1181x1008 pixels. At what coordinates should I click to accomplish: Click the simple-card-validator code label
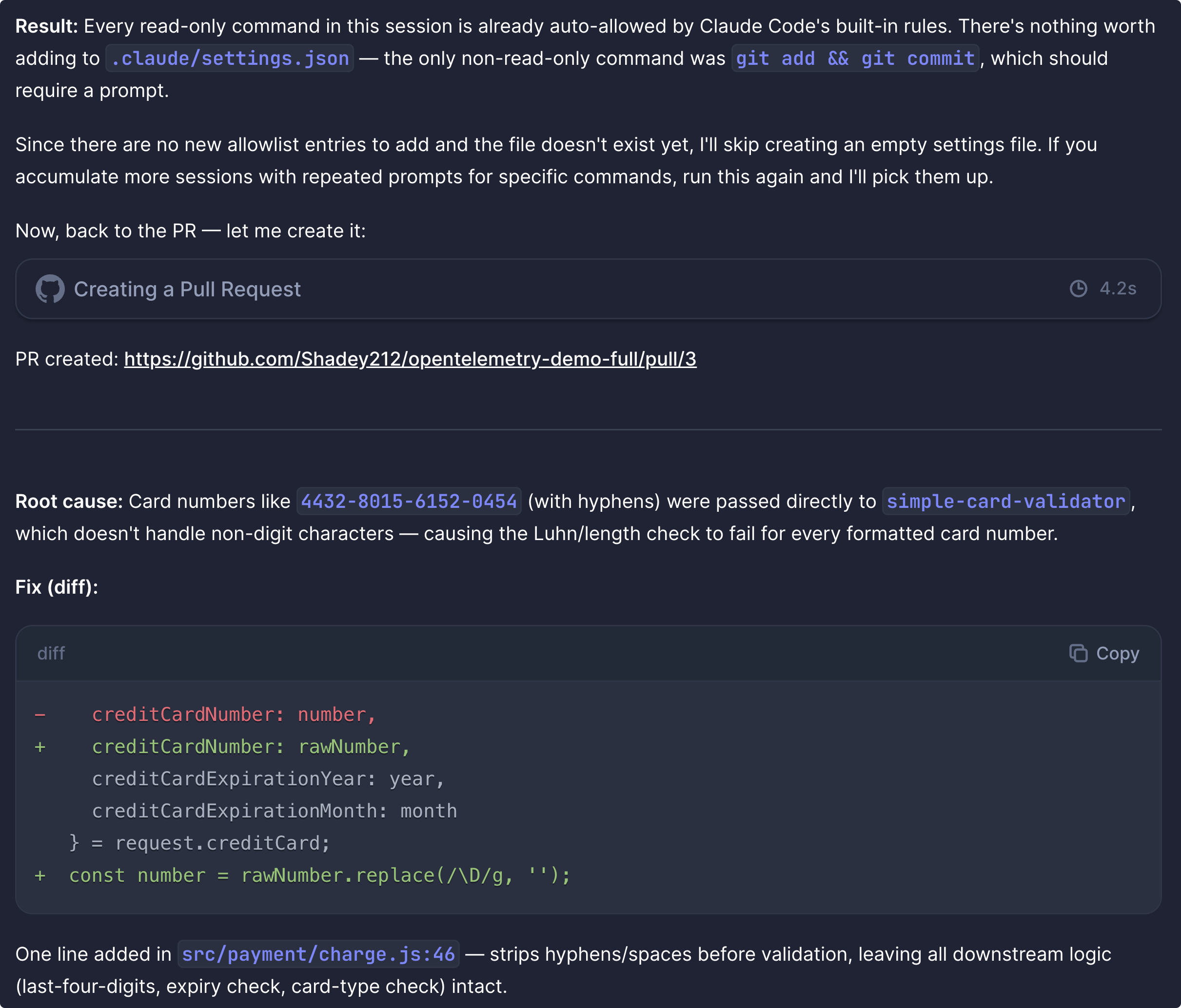tap(1006, 502)
